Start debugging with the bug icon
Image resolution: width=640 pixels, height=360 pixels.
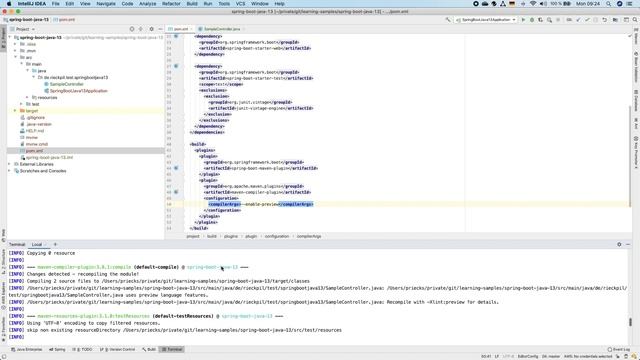coord(532,20)
